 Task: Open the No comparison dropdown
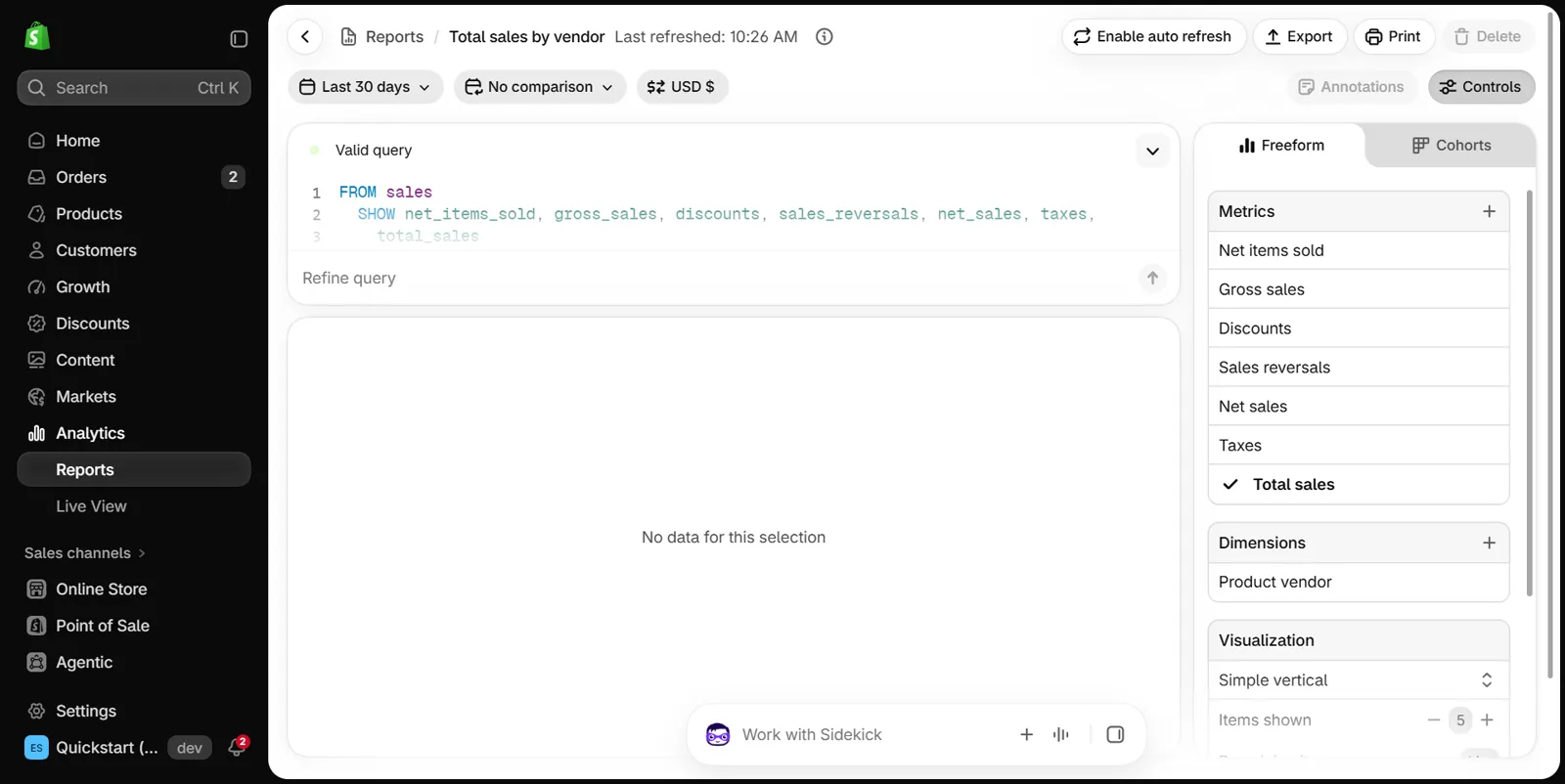pyautogui.click(x=540, y=87)
